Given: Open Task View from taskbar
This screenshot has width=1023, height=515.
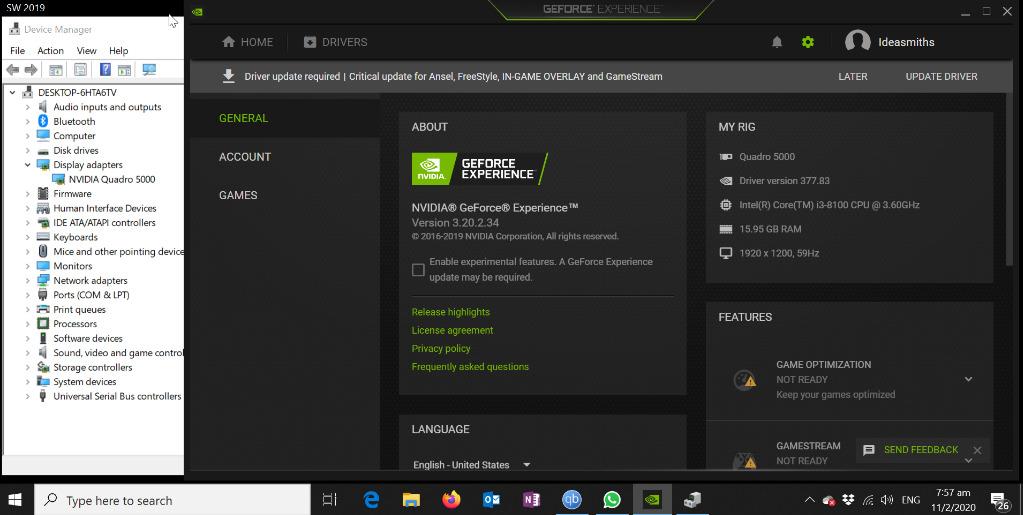Looking at the screenshot, I should (330, 500).
